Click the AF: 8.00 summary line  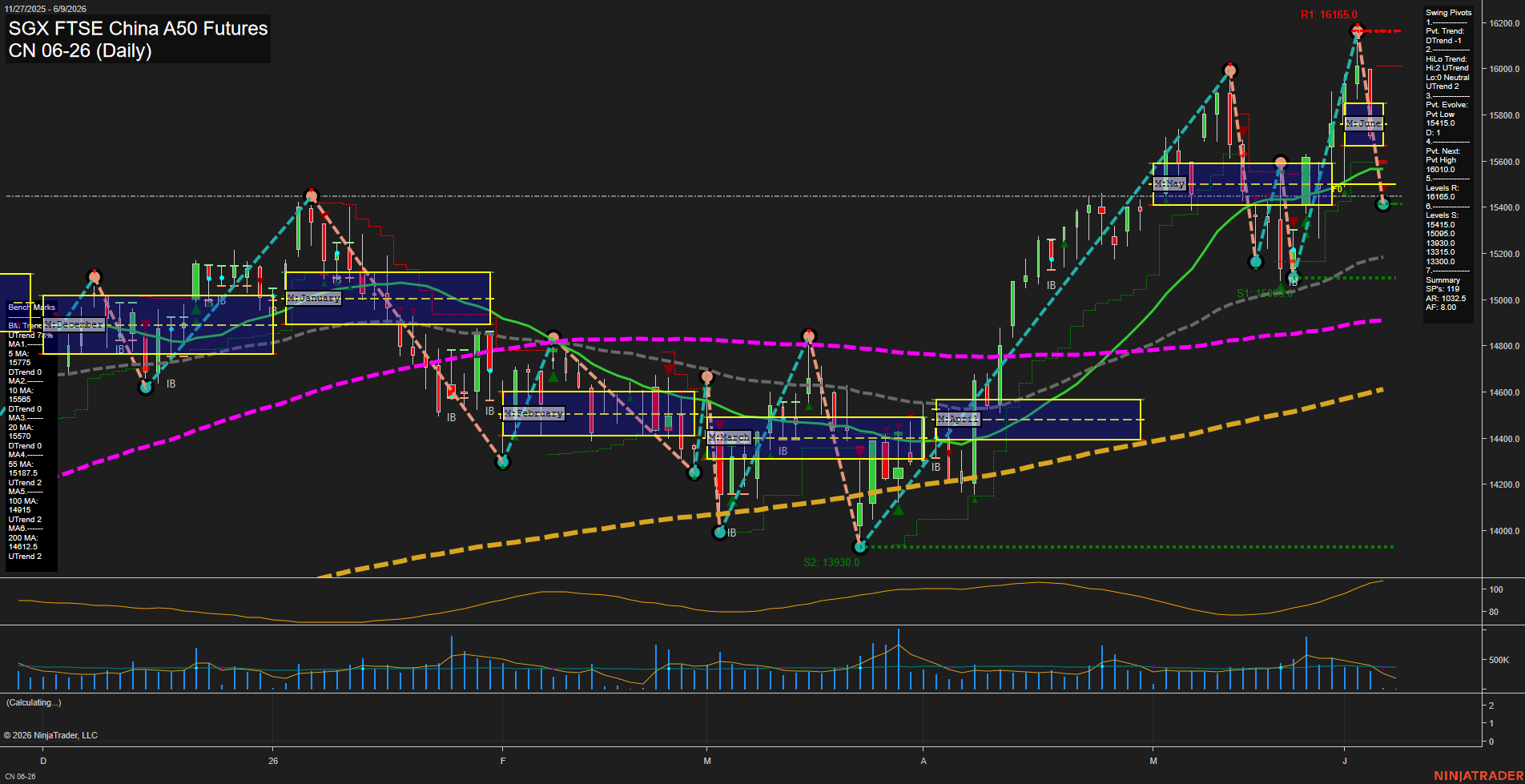click(1441, 308)
